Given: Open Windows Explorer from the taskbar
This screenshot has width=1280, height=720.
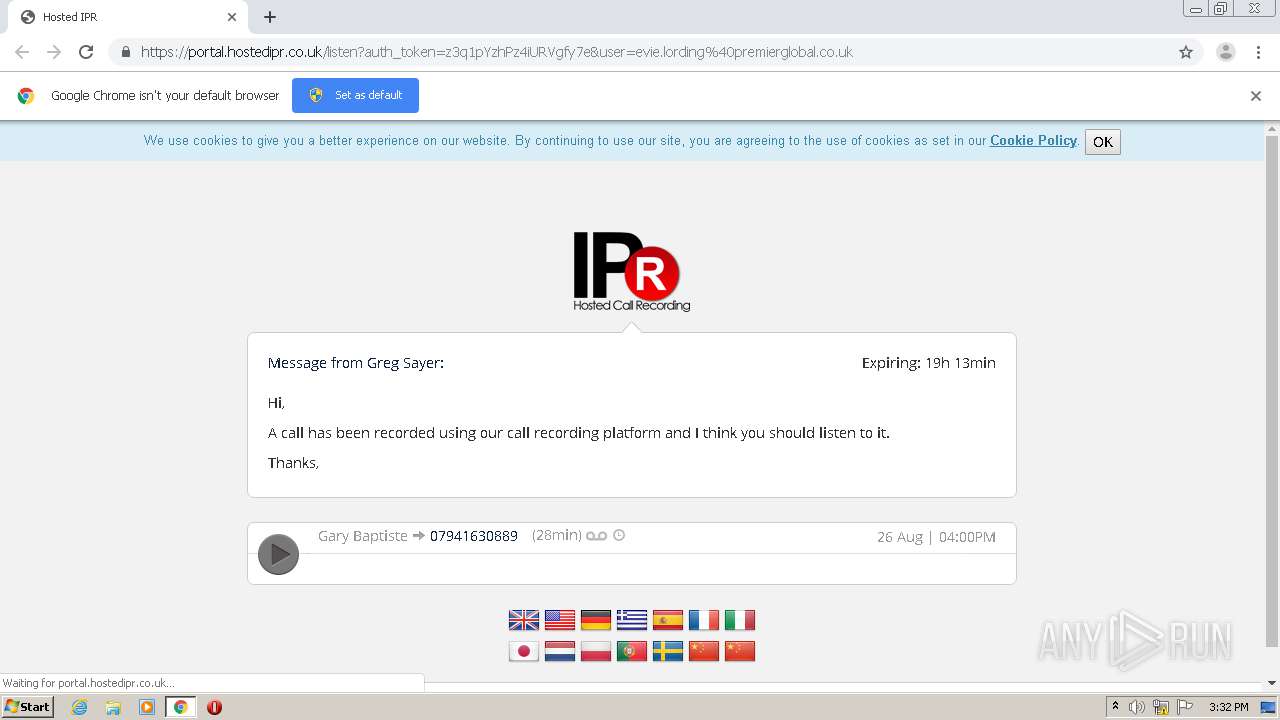Looking at the screenshot, I should 113,707.
